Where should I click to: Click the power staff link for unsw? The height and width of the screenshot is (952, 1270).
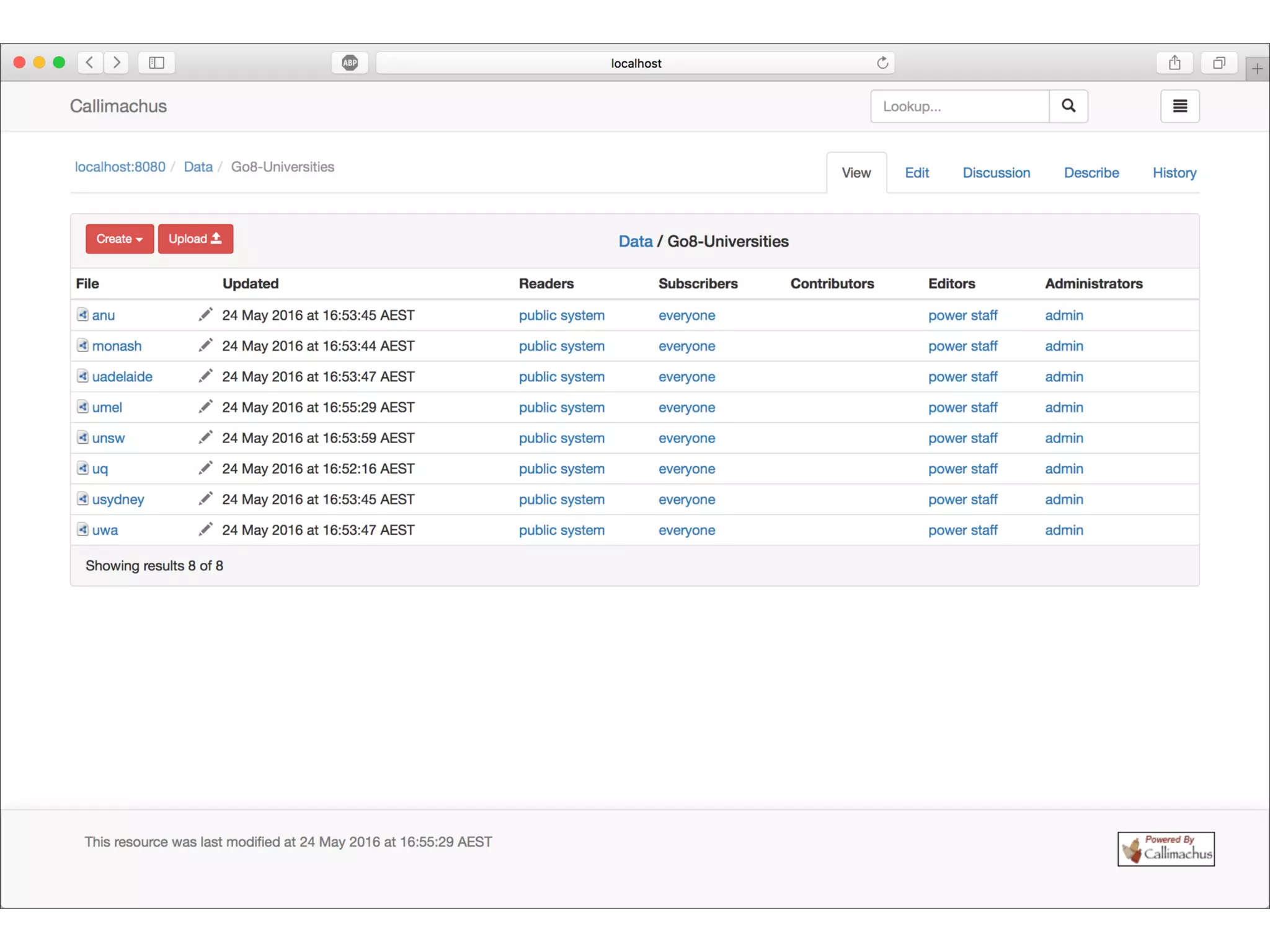pos(962,438)
